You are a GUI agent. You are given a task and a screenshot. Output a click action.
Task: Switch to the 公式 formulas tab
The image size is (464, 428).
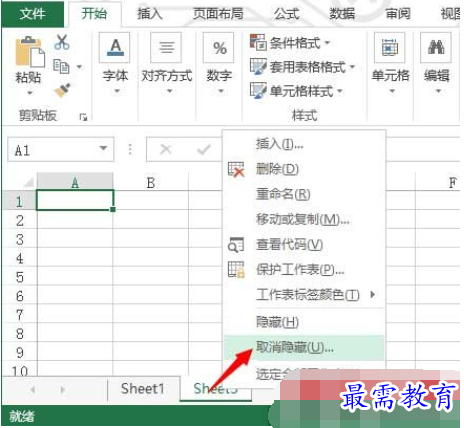click(x=286, y=14)
